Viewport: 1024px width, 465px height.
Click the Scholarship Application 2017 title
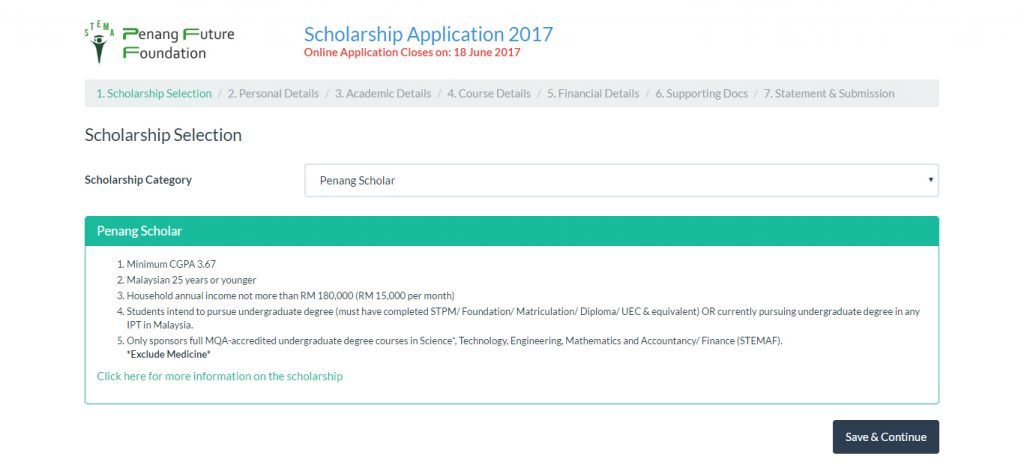click(x=428, y=34)
